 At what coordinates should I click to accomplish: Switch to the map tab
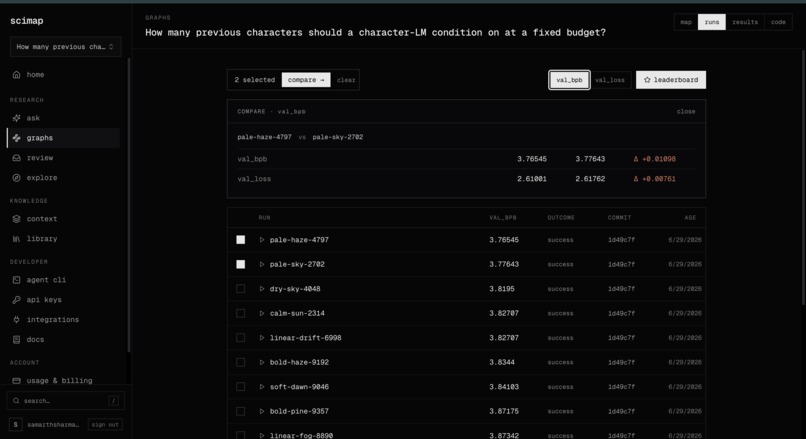686,22
